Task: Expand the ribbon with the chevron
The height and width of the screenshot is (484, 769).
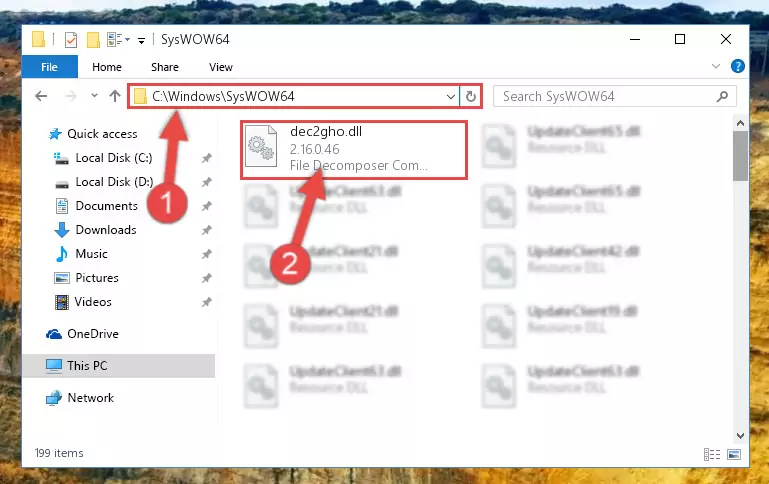Action: click(716, 66)
